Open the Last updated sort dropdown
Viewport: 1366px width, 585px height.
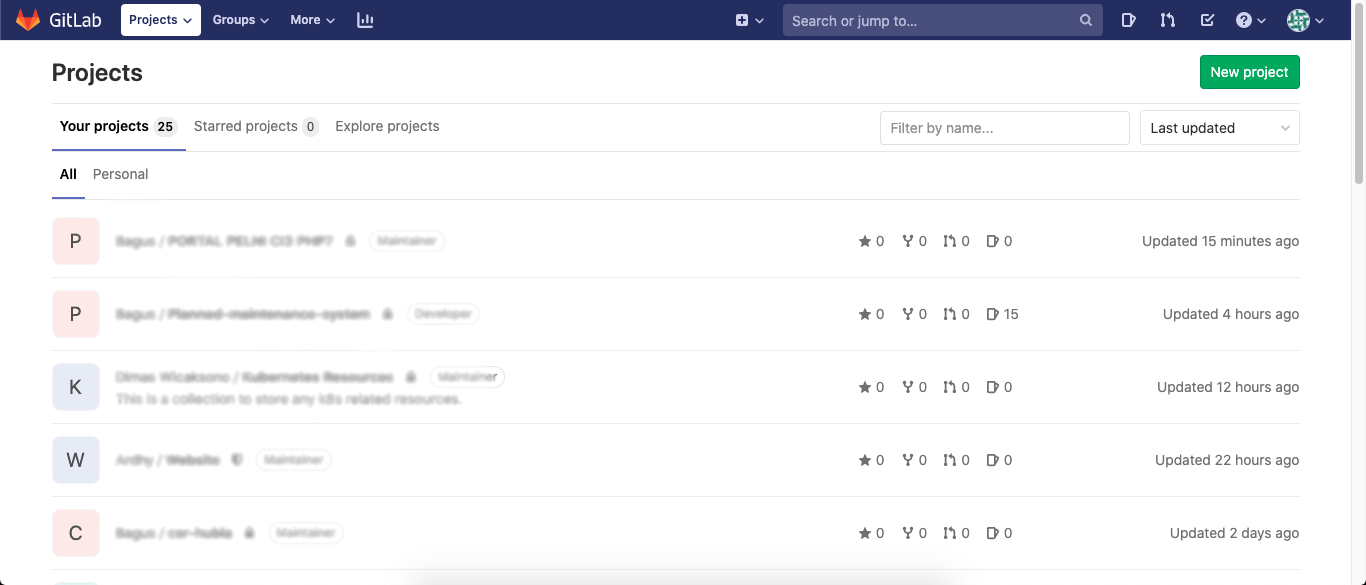pyautogui.click(x=1219, y=128)
